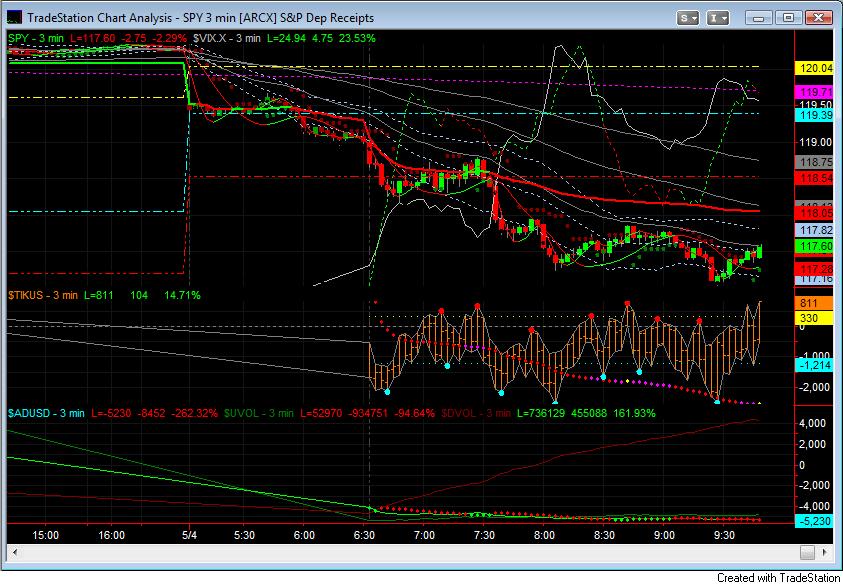Maximize the Chart Analysis window
Viewport: 843px width, 584px height.
[788, 18]
